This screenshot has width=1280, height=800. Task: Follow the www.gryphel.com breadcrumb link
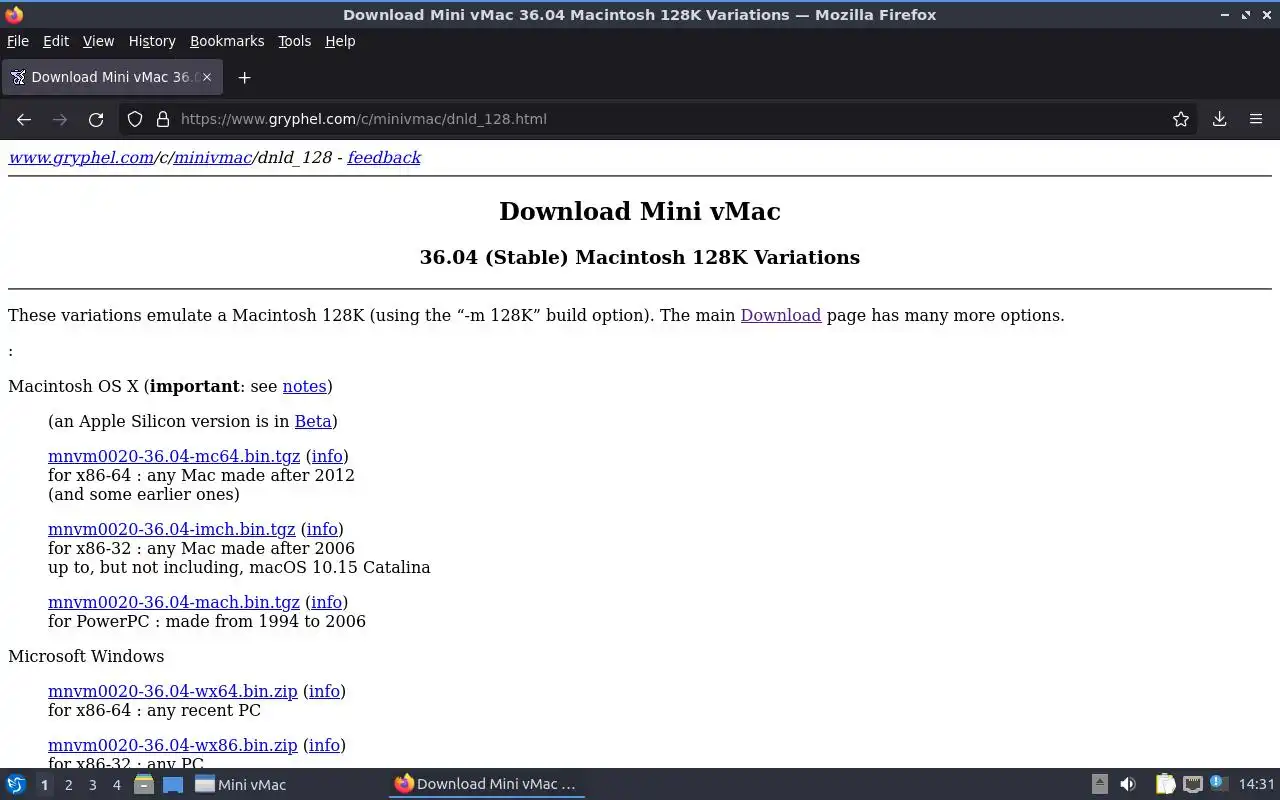click(x=81, y=158)
